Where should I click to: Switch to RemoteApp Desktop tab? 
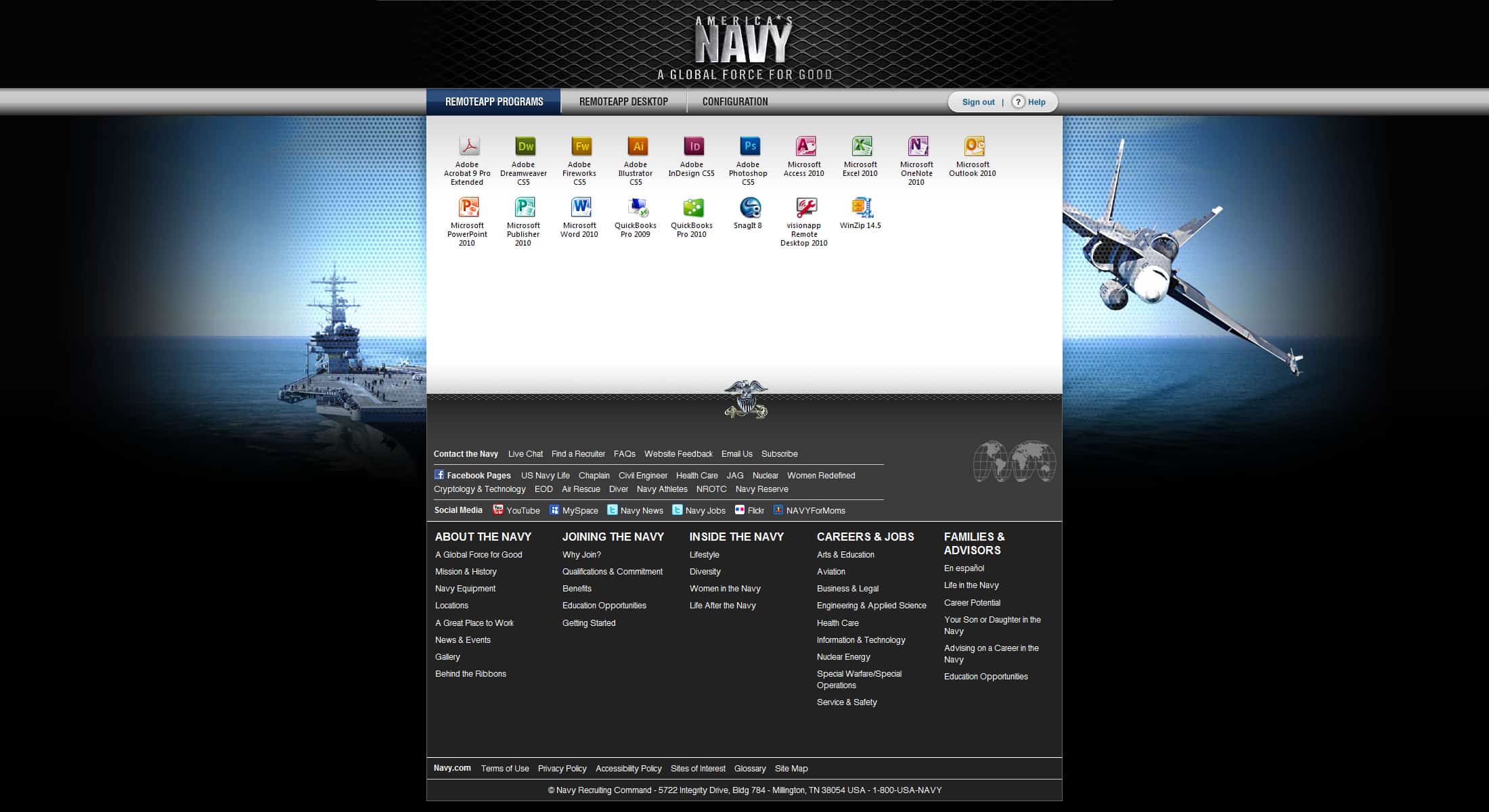pyautogui.click(x=623, y=101)
